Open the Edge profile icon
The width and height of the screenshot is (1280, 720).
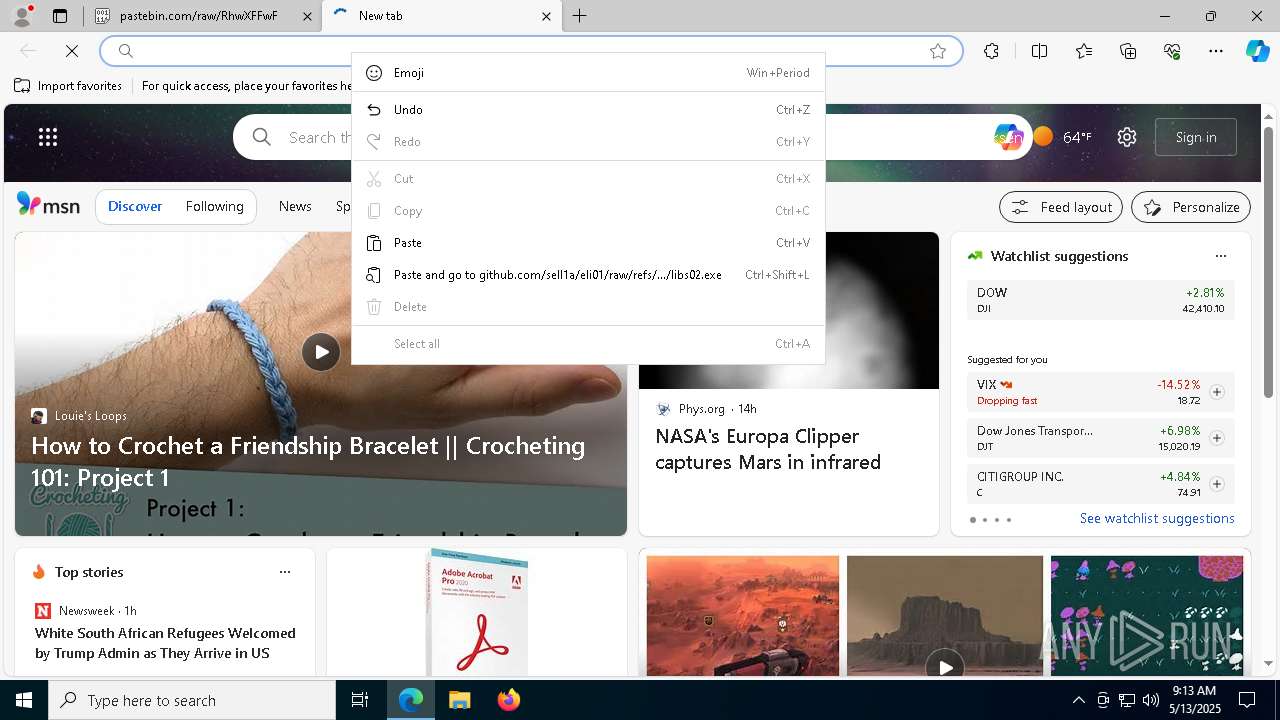(x=22, y=16)
